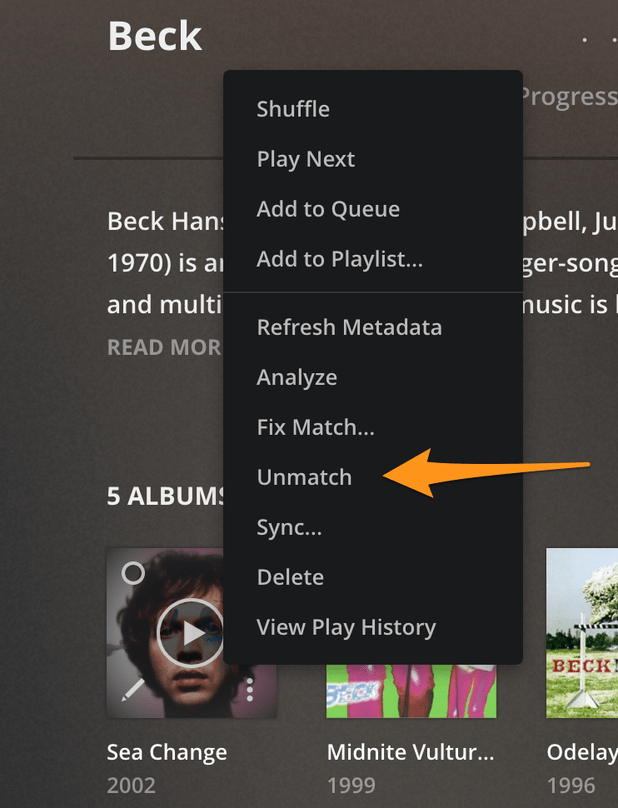Open the Midnite Vultures album title
Screen dimensions: 618x808
pos(411,752)
